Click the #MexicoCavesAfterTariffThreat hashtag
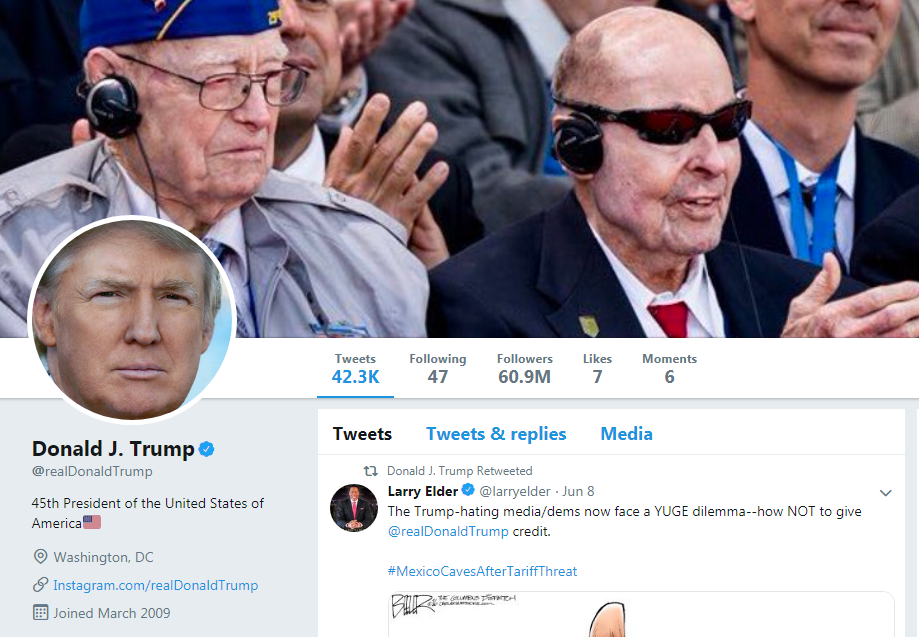The image size is (919, 637). 482,571
